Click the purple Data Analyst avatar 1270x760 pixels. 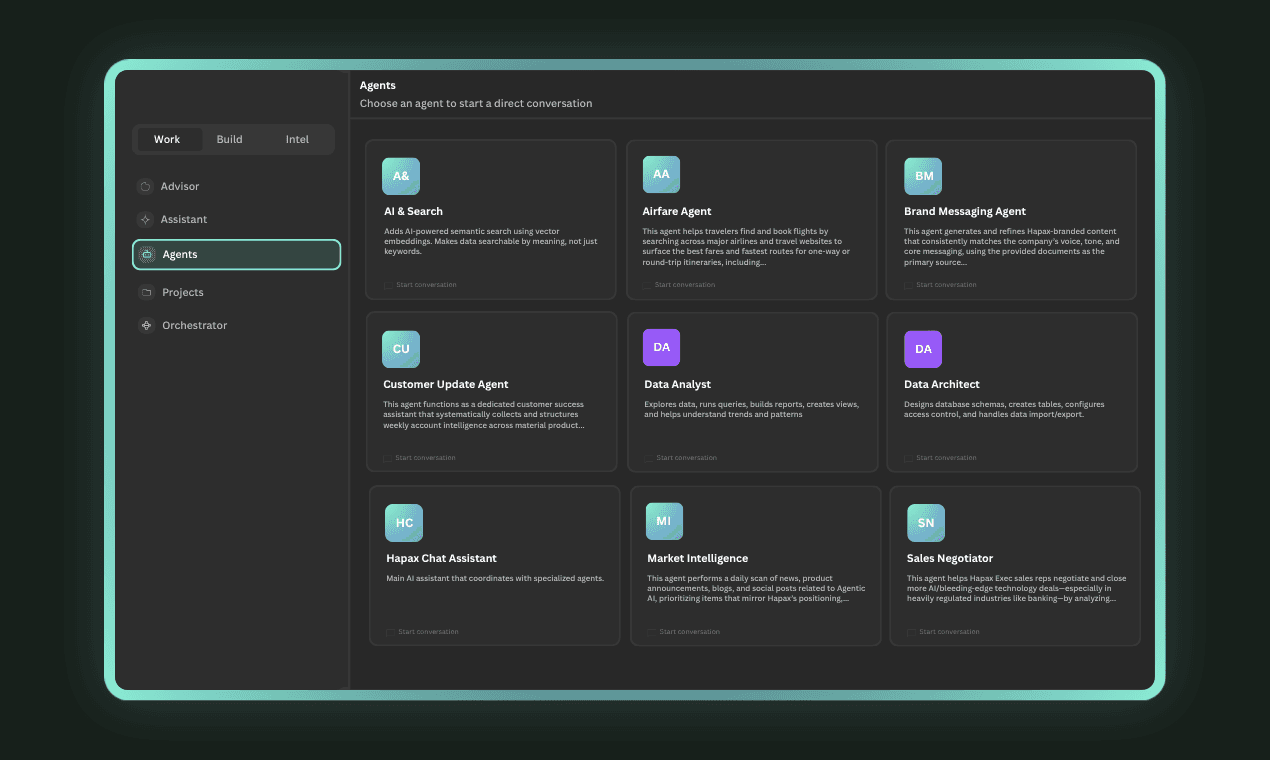tap(661, 347)
